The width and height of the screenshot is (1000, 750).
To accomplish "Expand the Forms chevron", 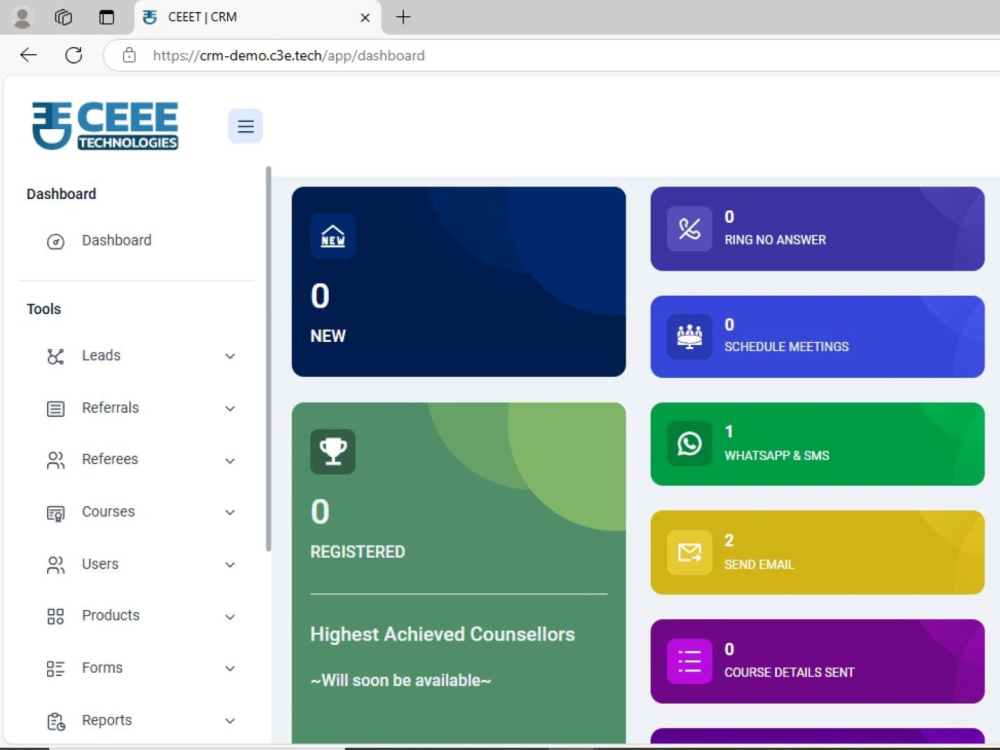I will tap(230, 668).
